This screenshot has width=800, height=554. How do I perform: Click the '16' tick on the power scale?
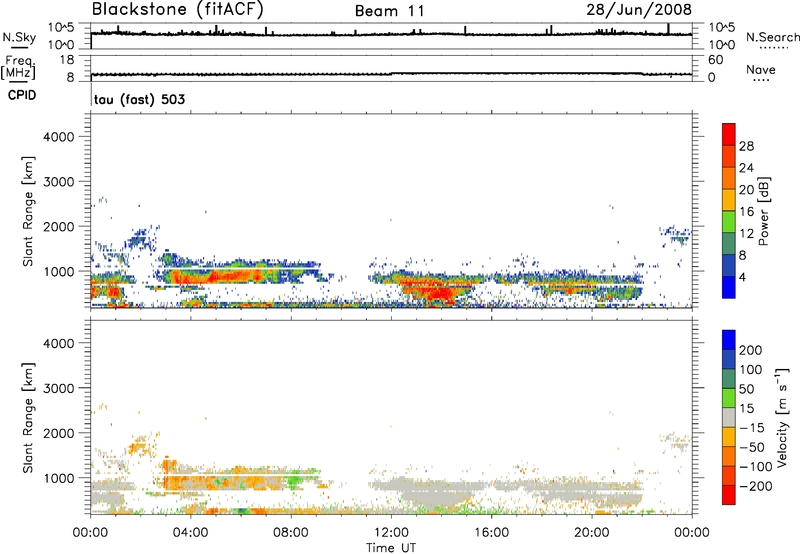[x=746, y=212]
